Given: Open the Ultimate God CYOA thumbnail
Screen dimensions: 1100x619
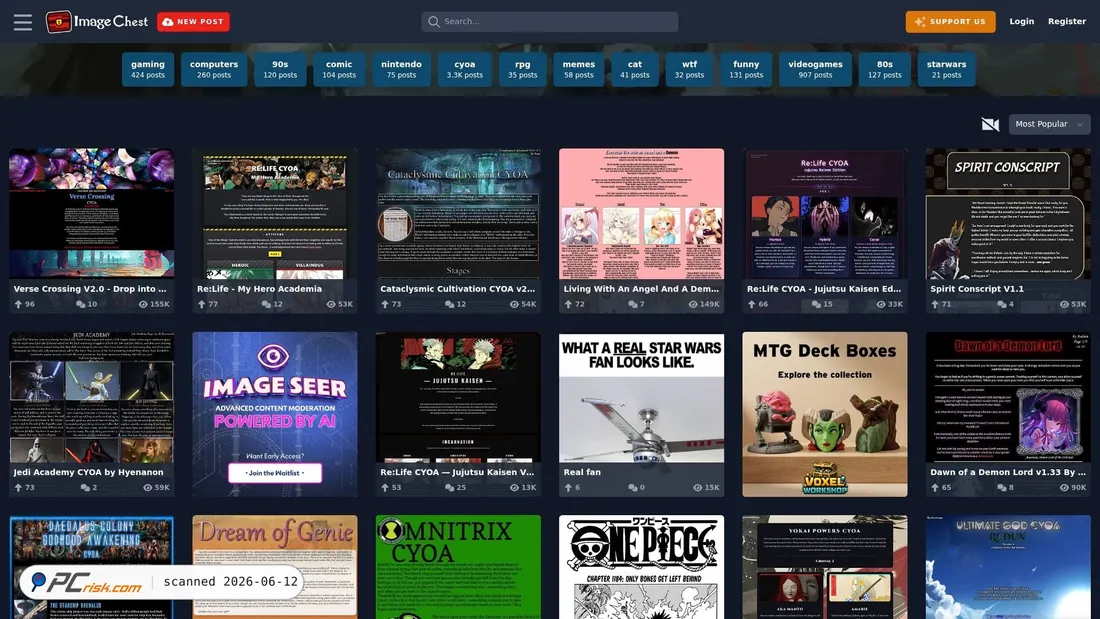Looking at the screenshot, I should 1008,567.
